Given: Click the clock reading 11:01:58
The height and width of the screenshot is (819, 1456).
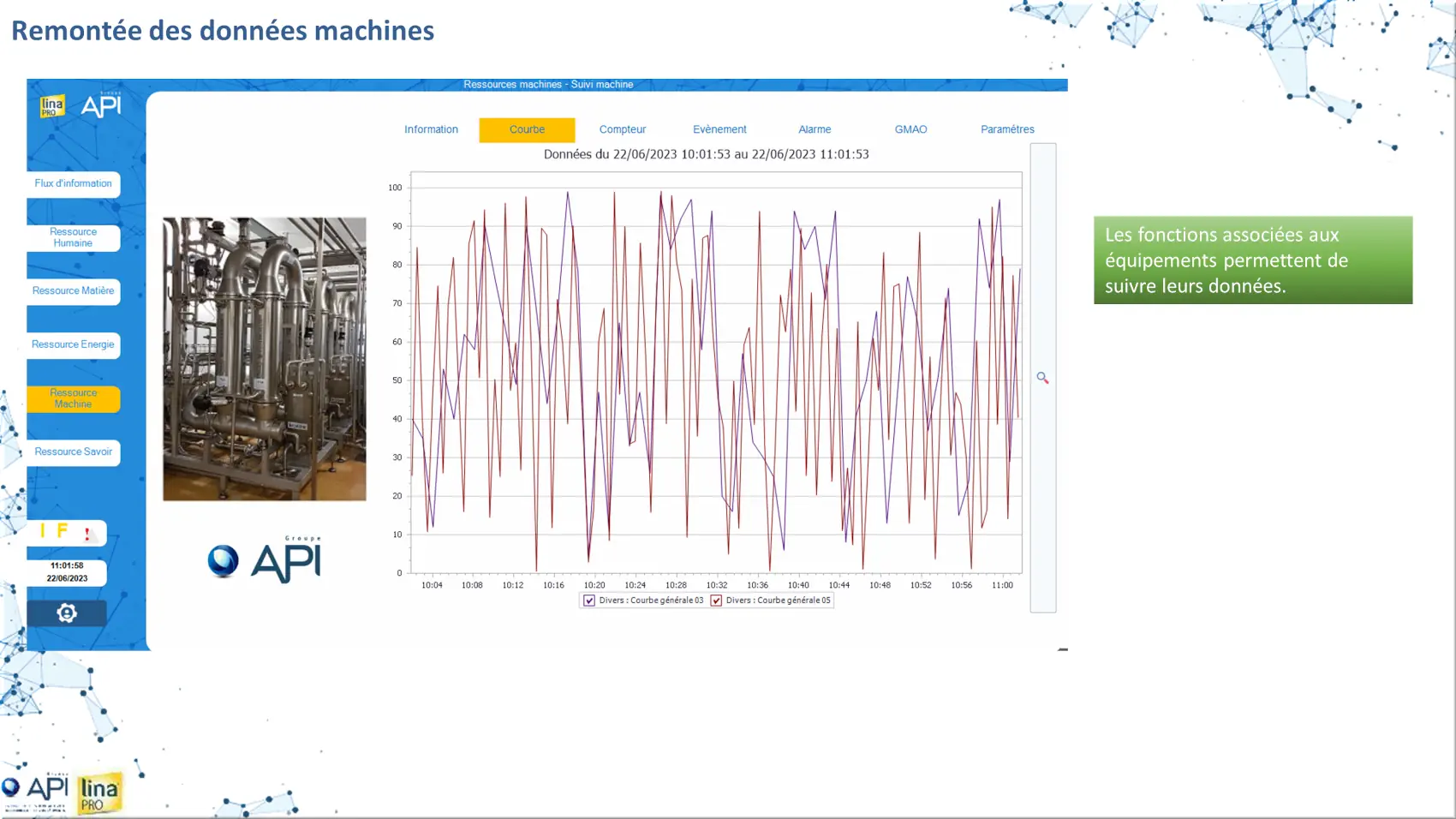Looking at the screenshot, I should click(x=67, y=565).
